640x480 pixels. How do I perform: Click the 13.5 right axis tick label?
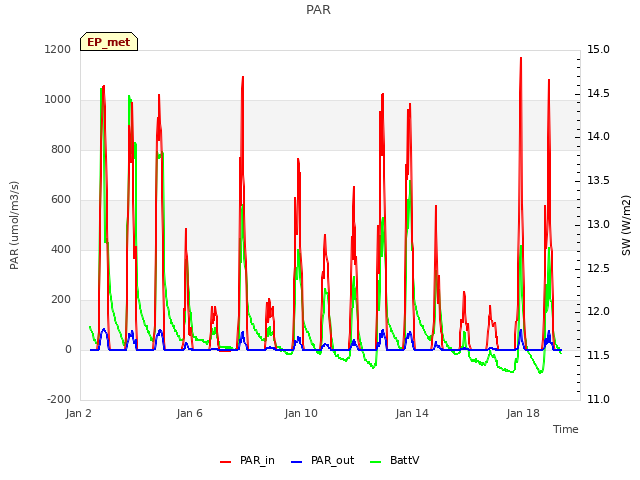[x=598, y=181]
